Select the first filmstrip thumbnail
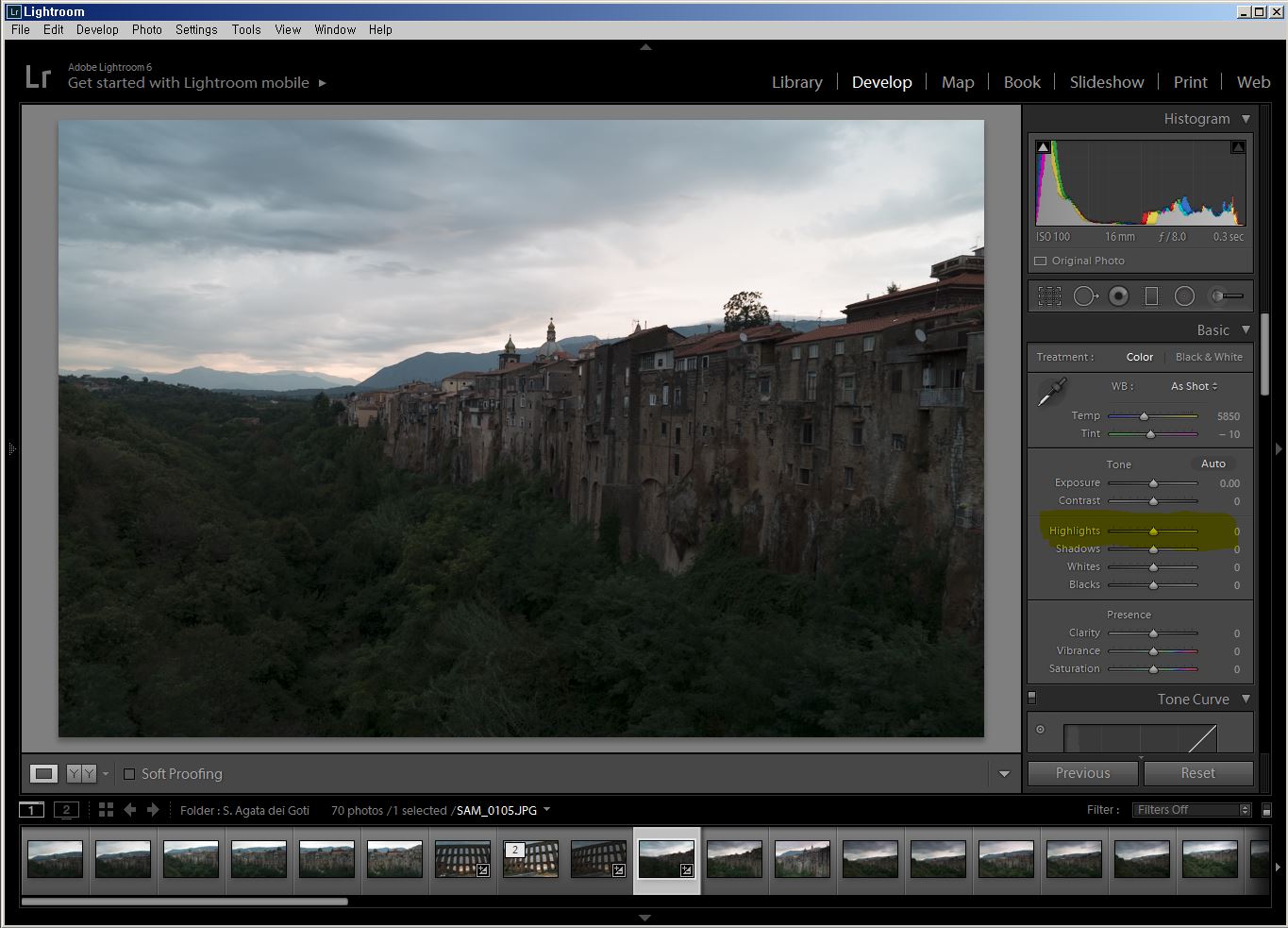The width and height of the screenshot is (1288, 928). (55, 859)
